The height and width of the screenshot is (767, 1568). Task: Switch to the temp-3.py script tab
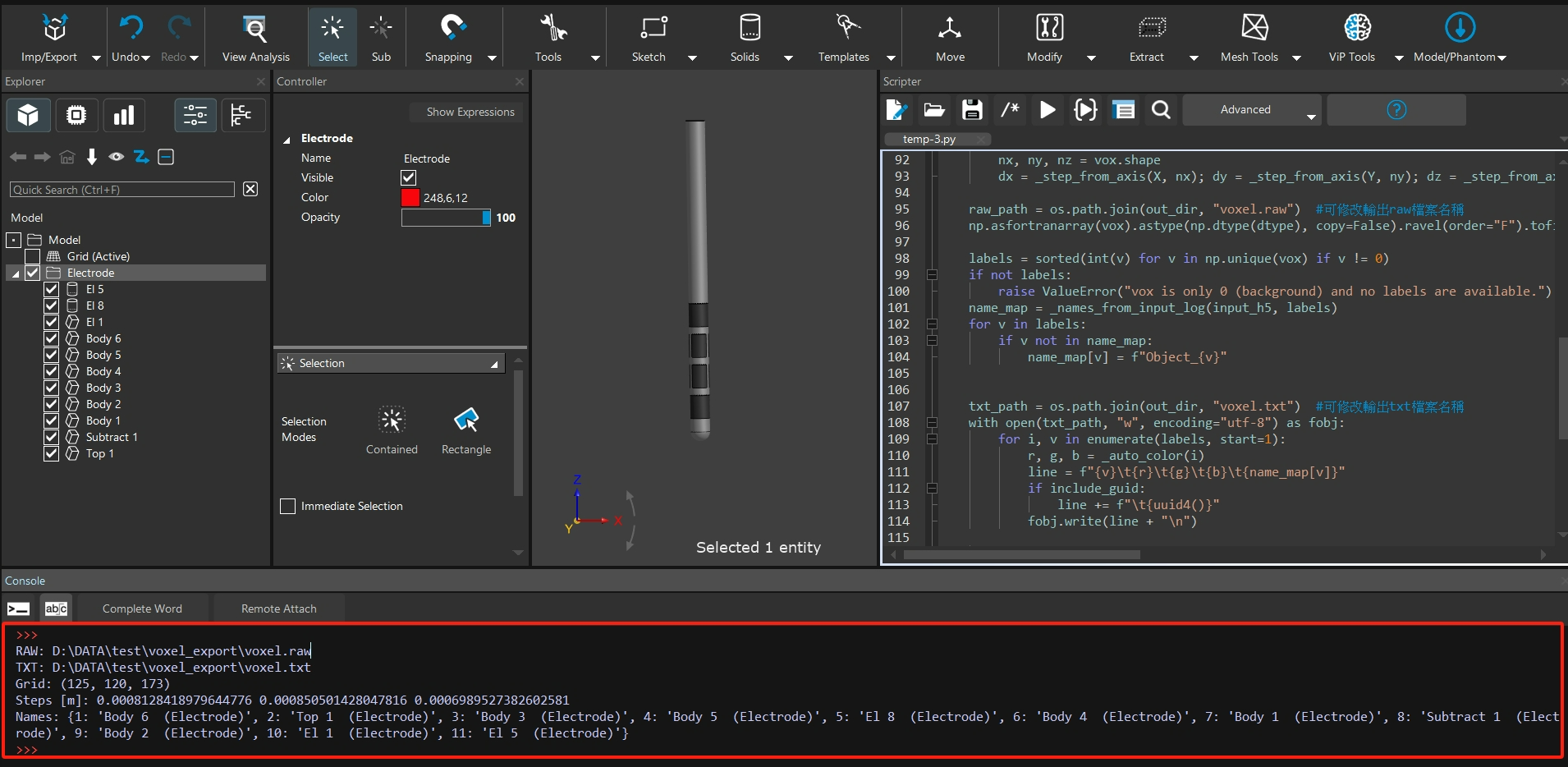(929, 140)
